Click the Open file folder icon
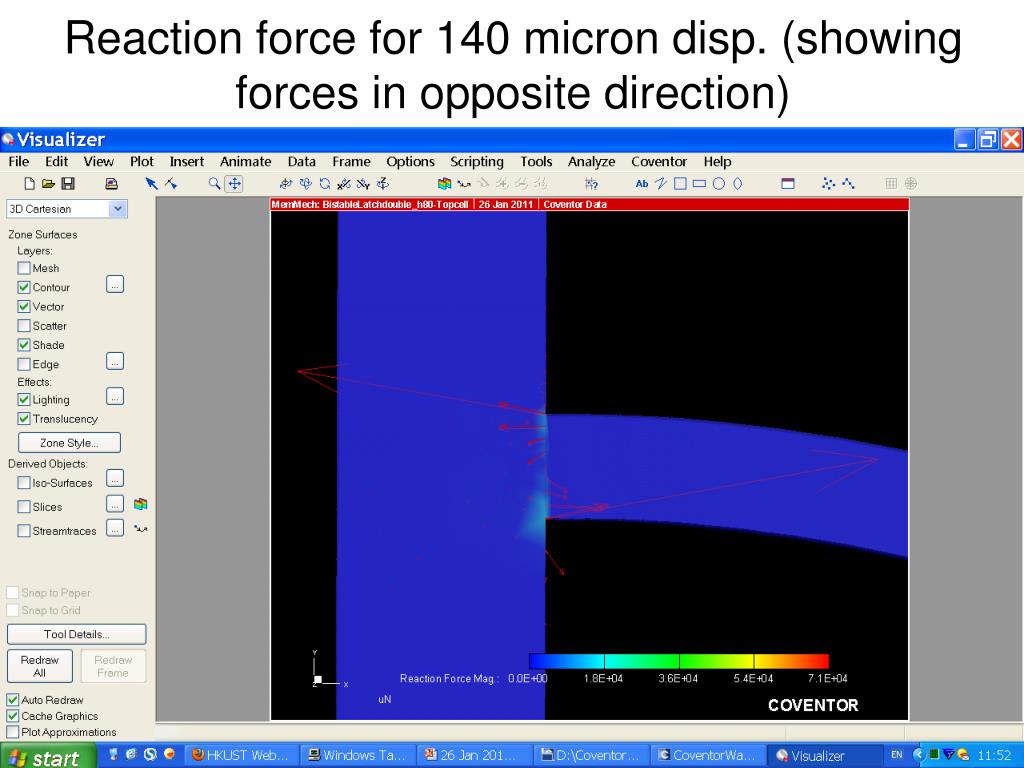Viewport: 1024px width, 768px height. pos(48,184)
